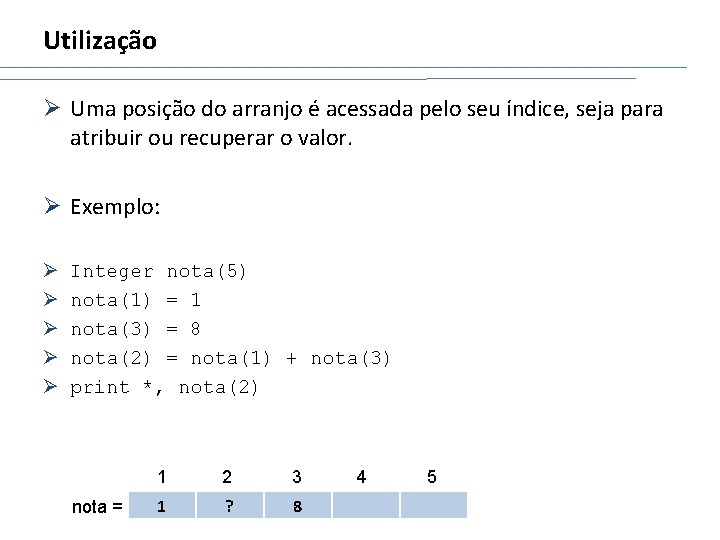Click the column index number 2 above the array
Screen dimensions: 720x540
click(228, 476)
